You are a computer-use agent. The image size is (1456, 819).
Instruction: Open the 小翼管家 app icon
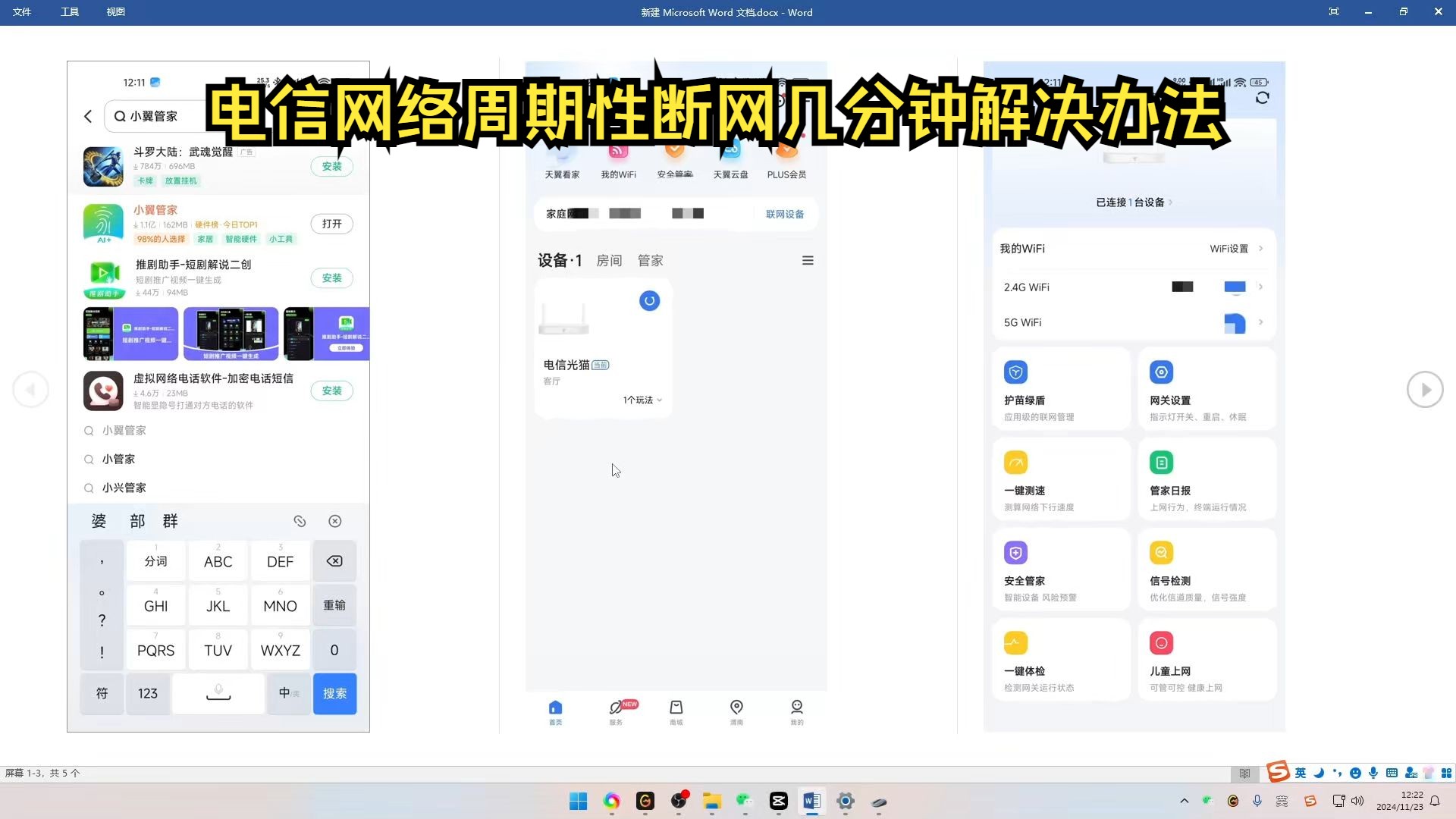(103, 223)
